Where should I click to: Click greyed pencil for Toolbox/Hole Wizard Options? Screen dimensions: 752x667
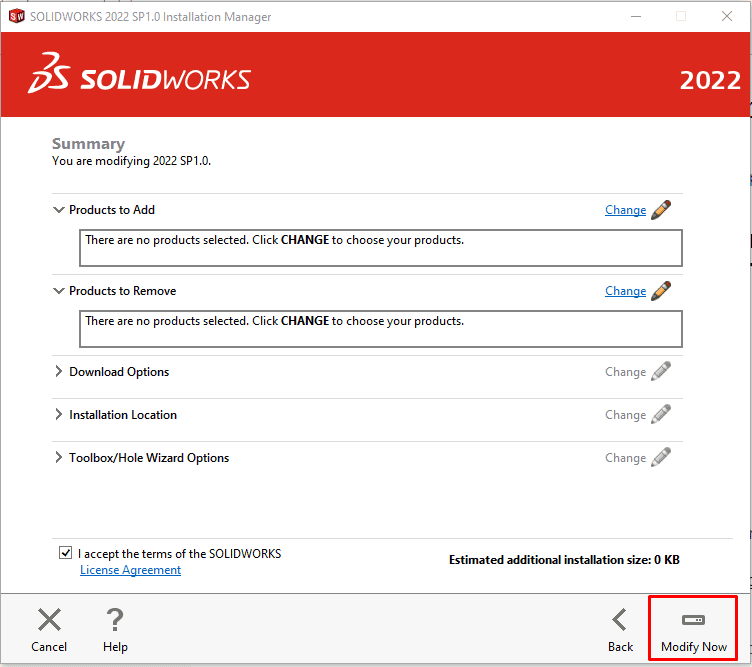tap(661, 457)
